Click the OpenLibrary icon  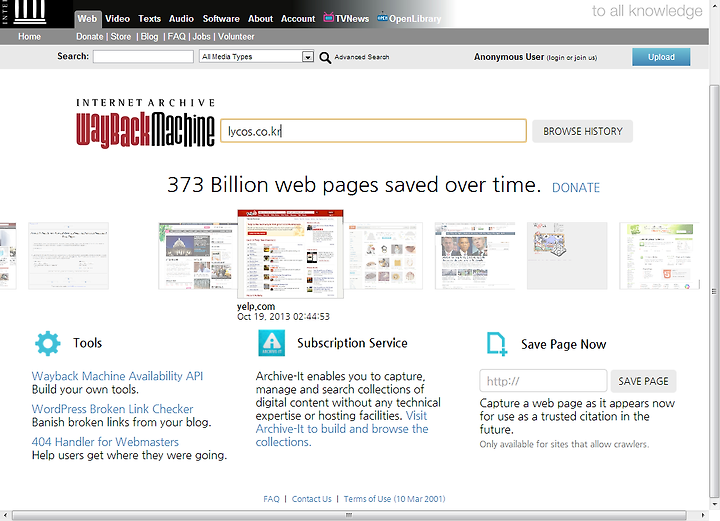click(x=382, y=18)
